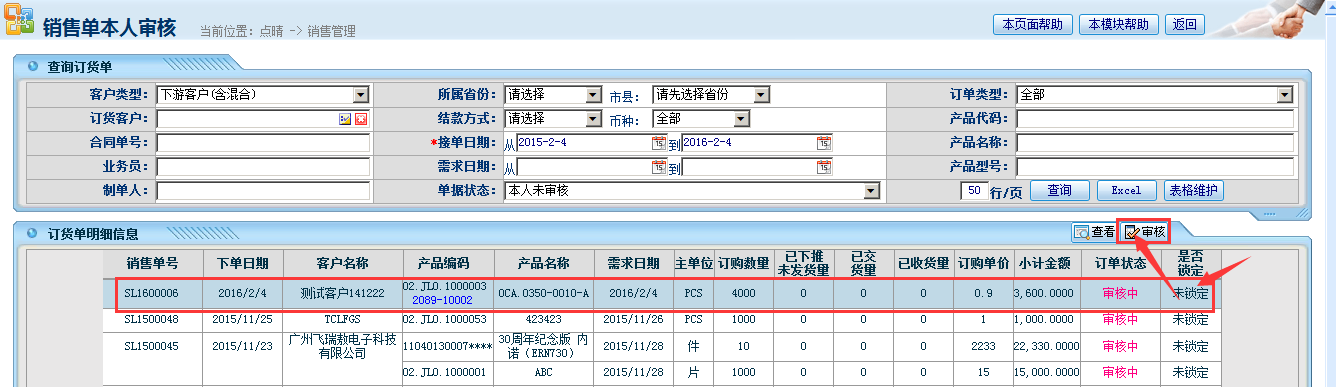Viewport: 1336px width, 387px height.
Task: Open calendar for 需求日期 start date
Action: pyautogui.click(x=658, y=167)
